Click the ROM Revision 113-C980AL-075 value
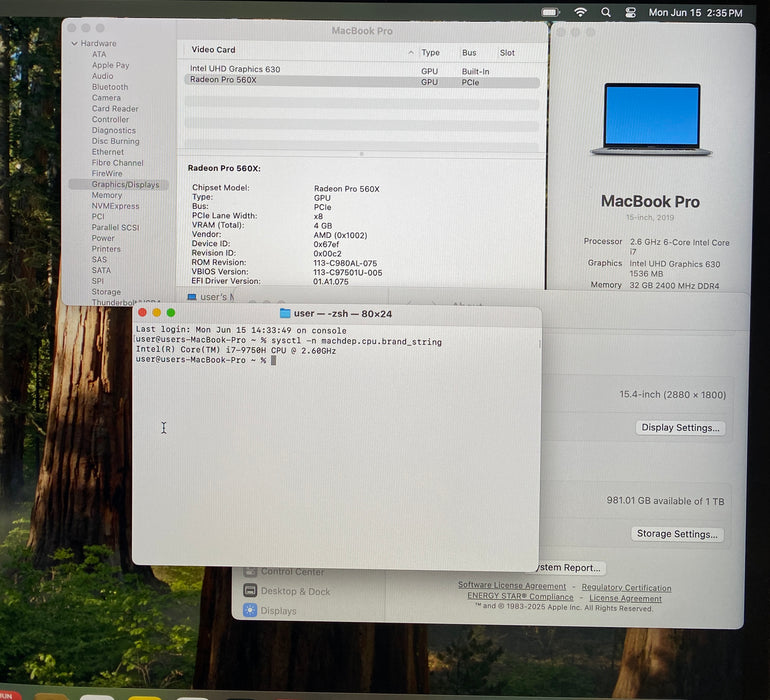The width and height of the screenshot is (770, 700). (345, 263)
